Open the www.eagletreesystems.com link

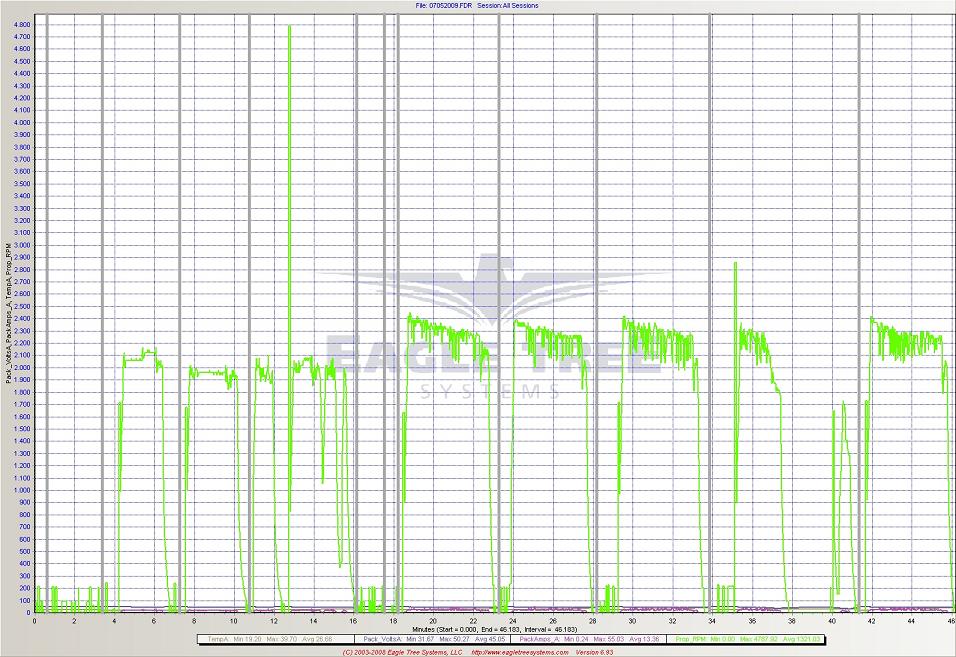pyautogui.click(x=520, y=652)
